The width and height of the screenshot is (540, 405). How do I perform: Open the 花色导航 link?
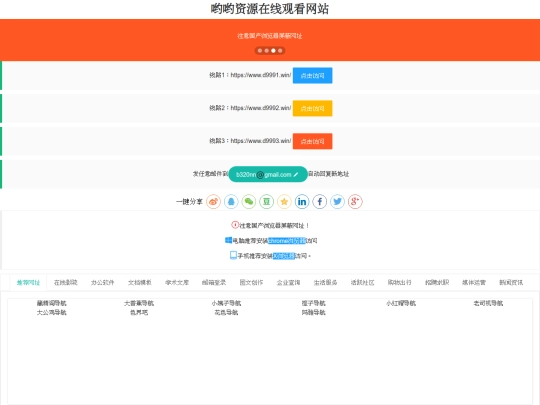coord(226,312)
